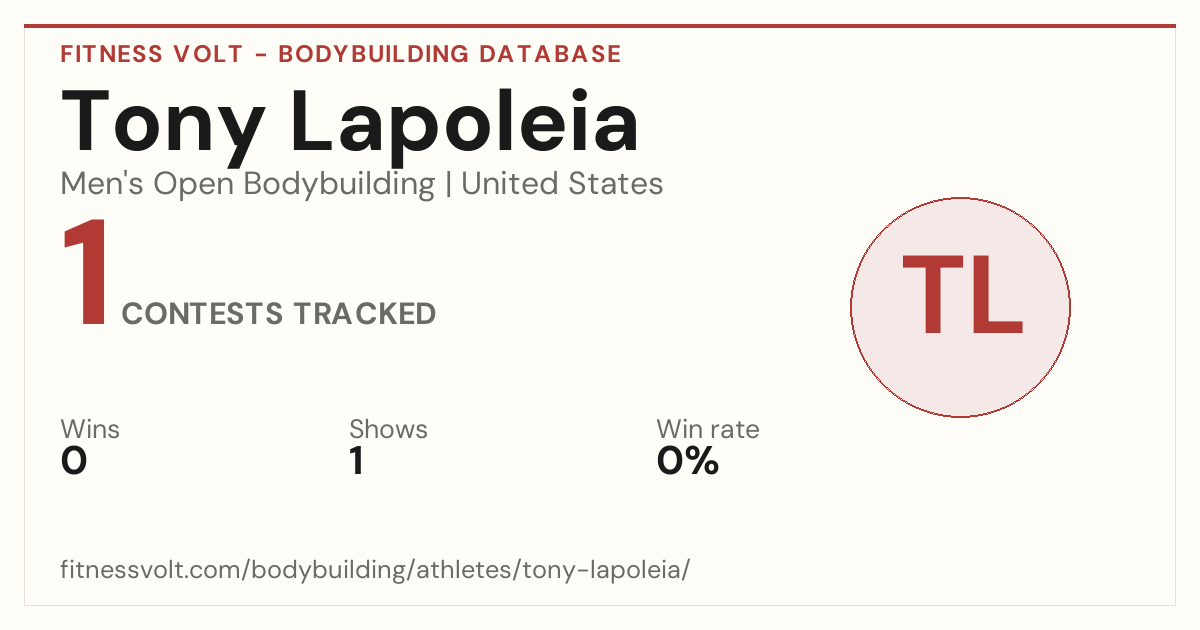The image size is (1200, 630).
Task: Click the Shows stat label
Action: click(388, 430)
